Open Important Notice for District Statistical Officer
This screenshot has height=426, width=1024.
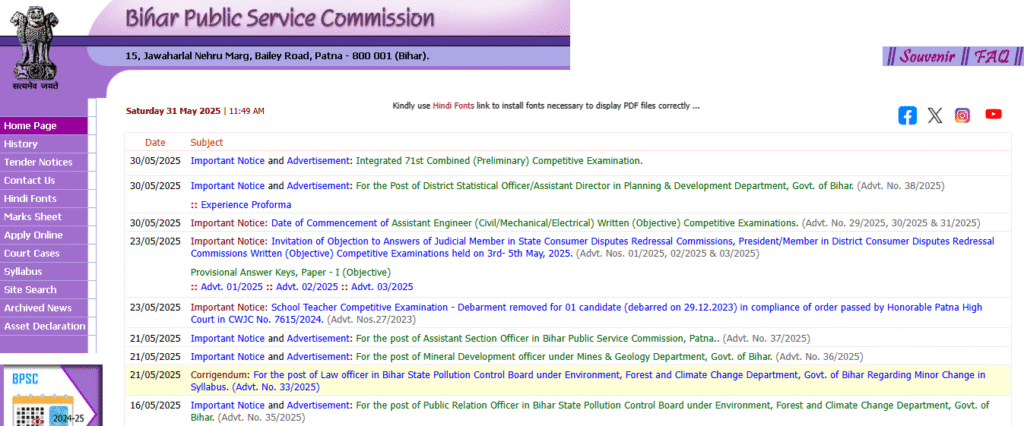227,186
